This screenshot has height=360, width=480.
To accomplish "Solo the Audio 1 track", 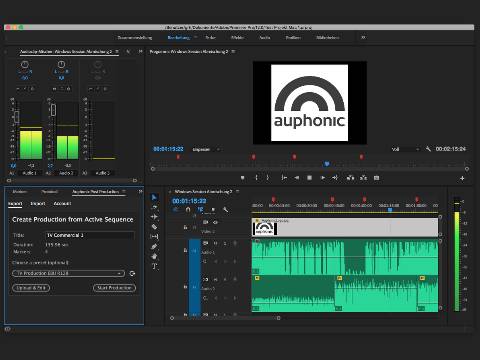I will (x=225, y=243).
